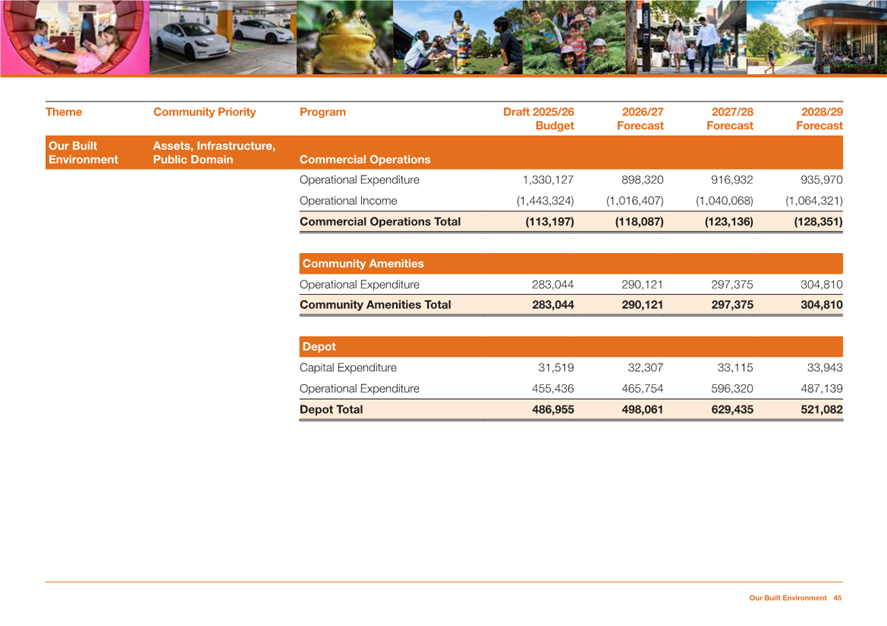
Task: Click Capital Expenditure value 33,115
Action: [x=735, y=368]
